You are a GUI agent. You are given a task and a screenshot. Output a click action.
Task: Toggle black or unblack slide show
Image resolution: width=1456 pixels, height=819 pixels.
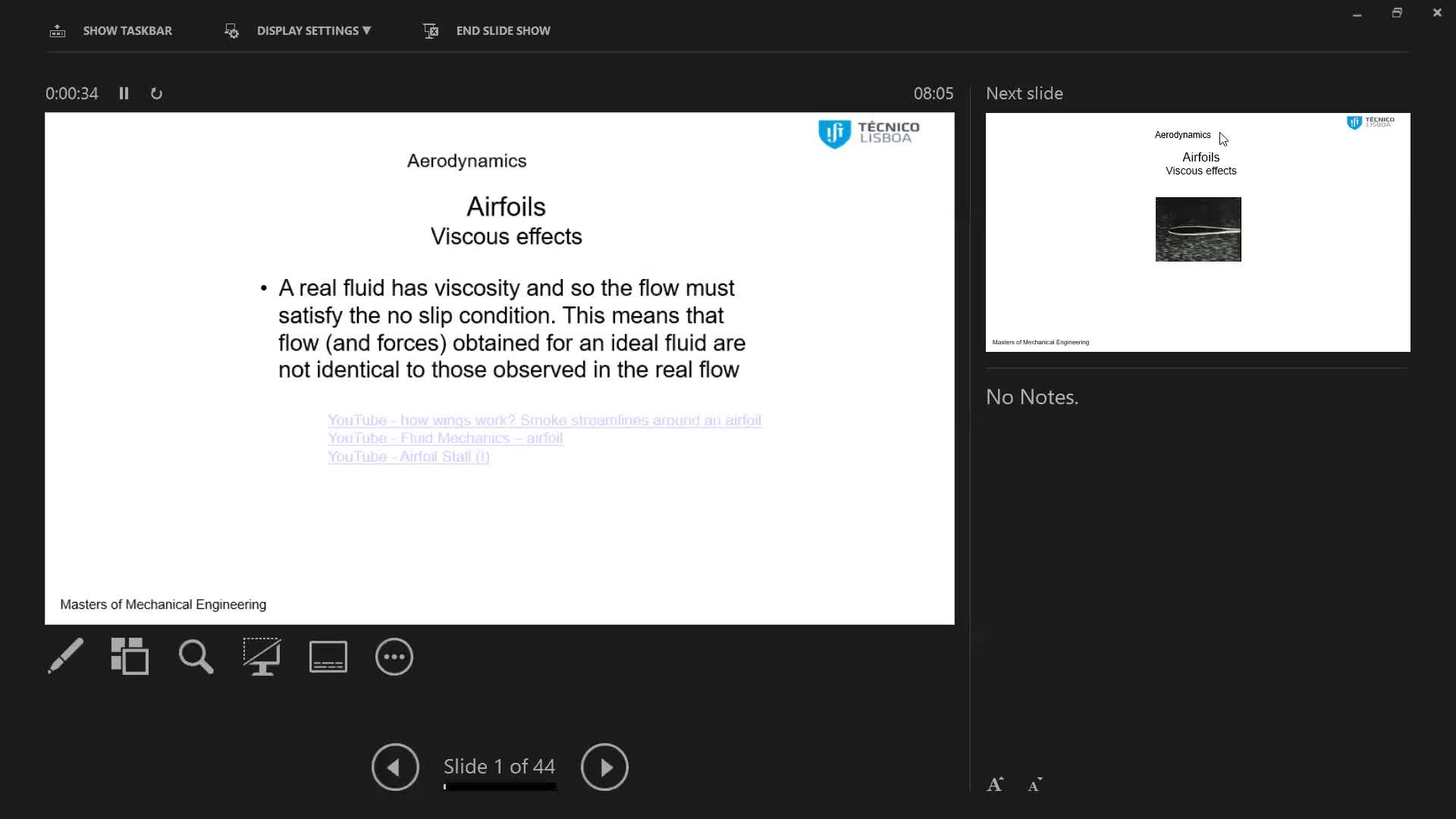pos(262,656)
